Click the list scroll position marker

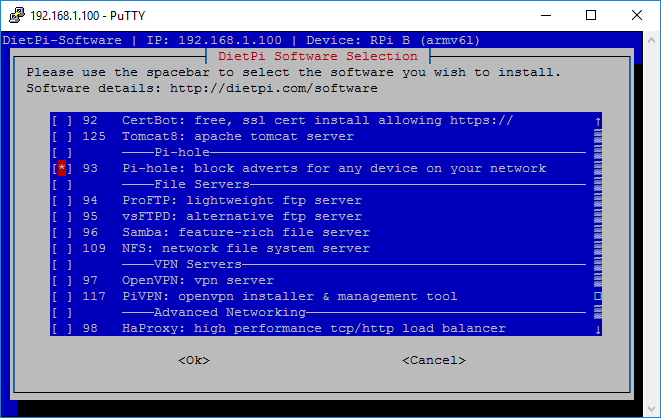598,296
